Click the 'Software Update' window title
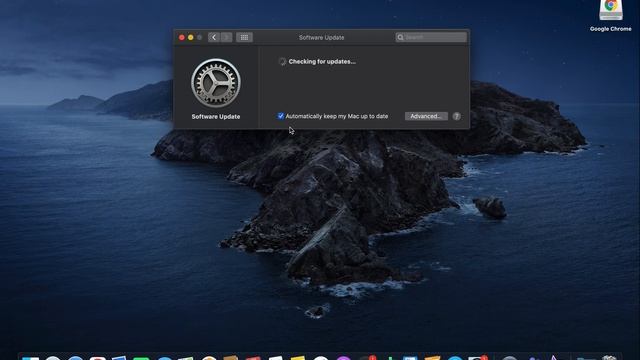The width and height of the screenshot is (640, 360). point(322,38)
